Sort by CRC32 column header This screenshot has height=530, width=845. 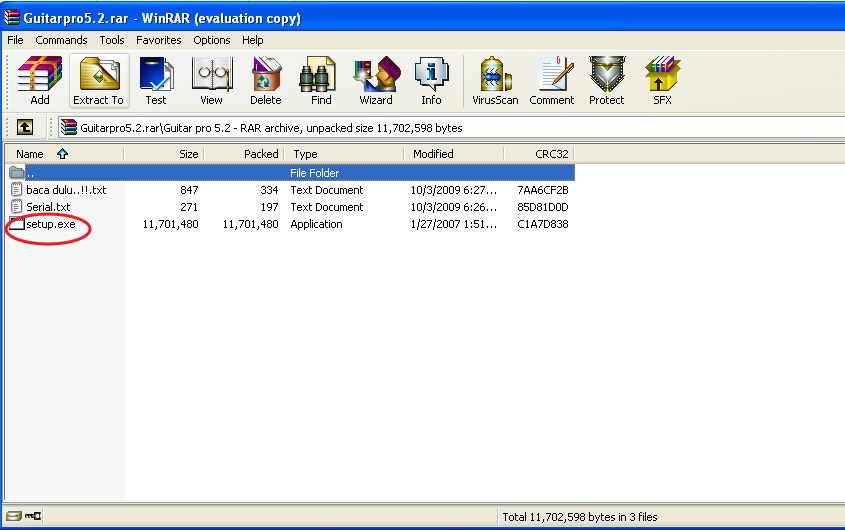tap(539, 154)
